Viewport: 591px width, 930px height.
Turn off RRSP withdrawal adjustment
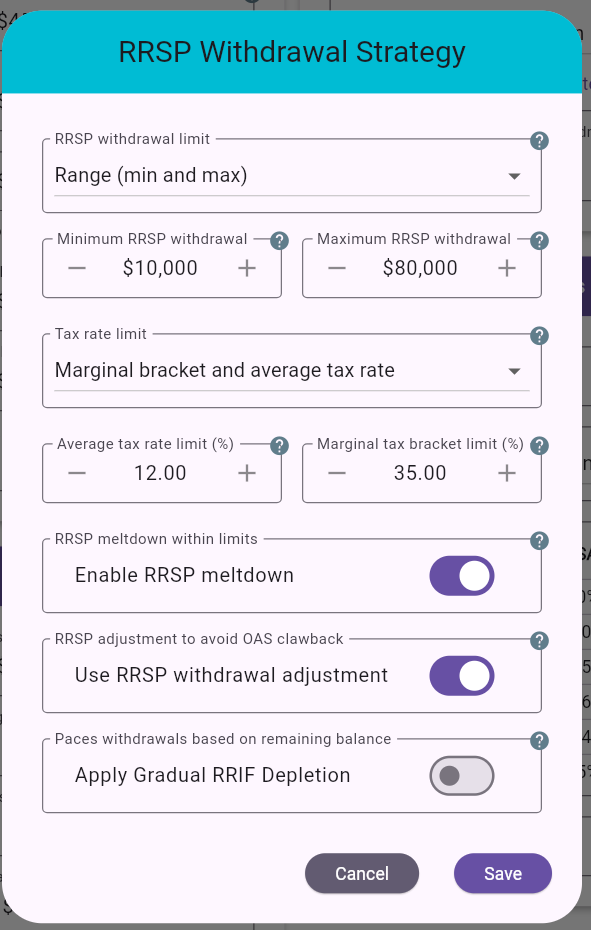461,675
